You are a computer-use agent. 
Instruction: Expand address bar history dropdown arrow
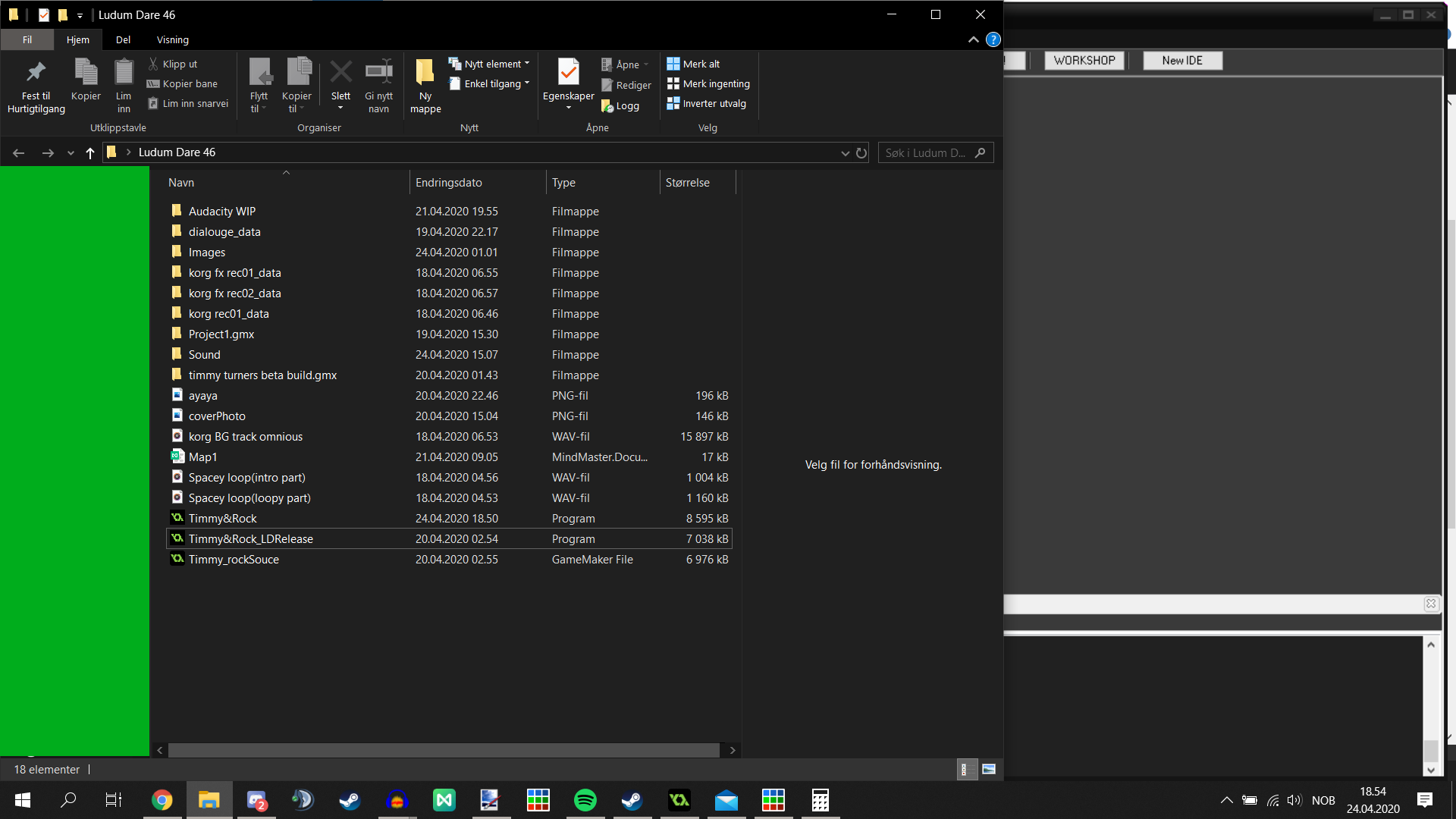(845, 152)
